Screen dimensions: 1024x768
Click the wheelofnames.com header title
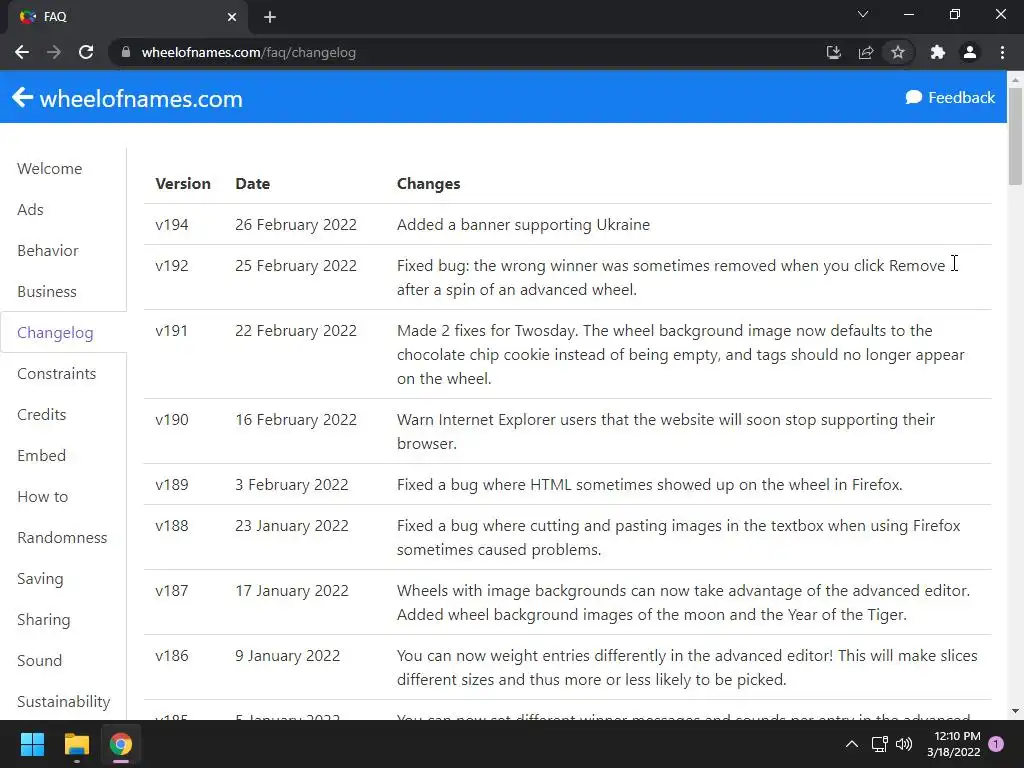(x=141, y=99)
